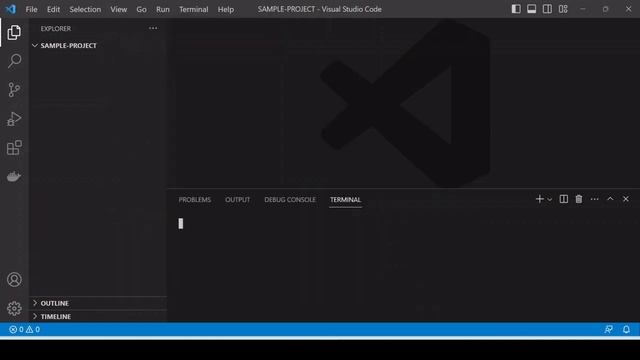Open the Docker view icon
Screen dimensions: 640x360
click(x=14, y=176)
